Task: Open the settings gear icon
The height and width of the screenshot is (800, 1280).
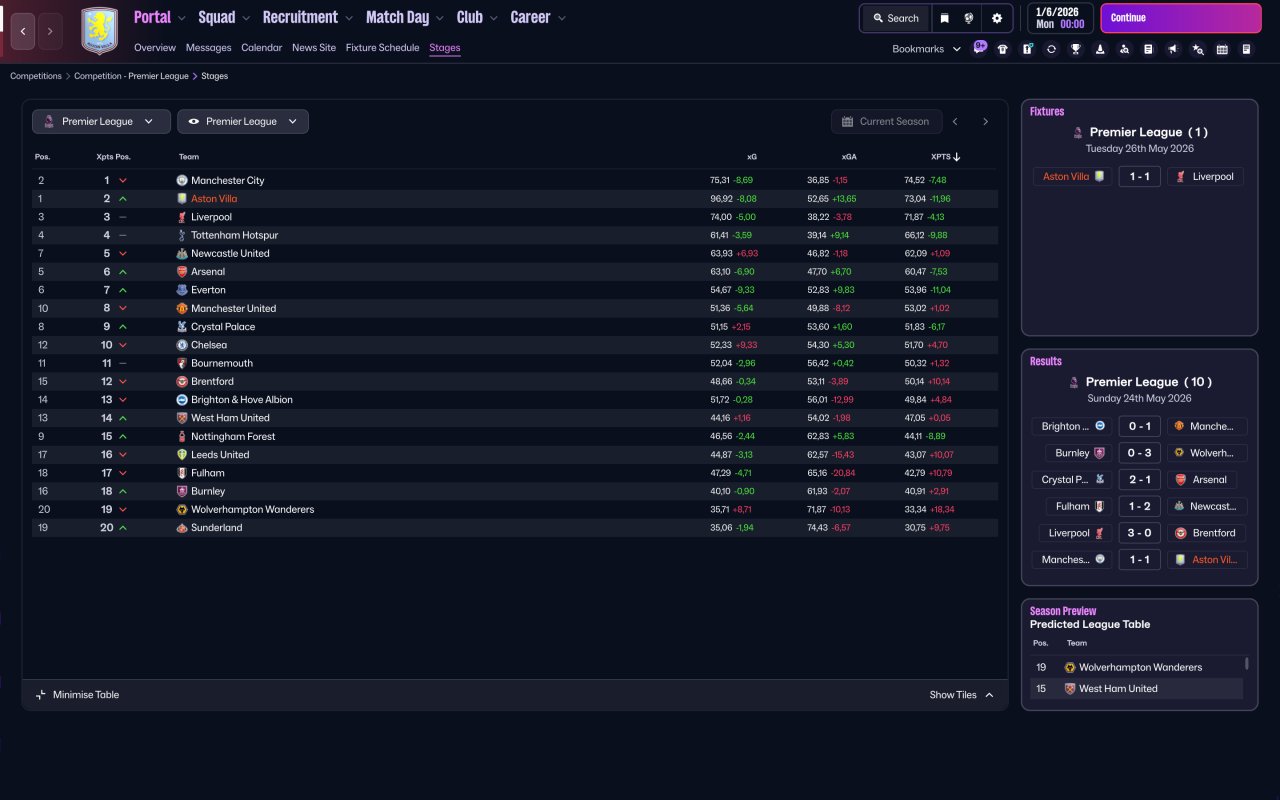Action: (x=996, y=18)
